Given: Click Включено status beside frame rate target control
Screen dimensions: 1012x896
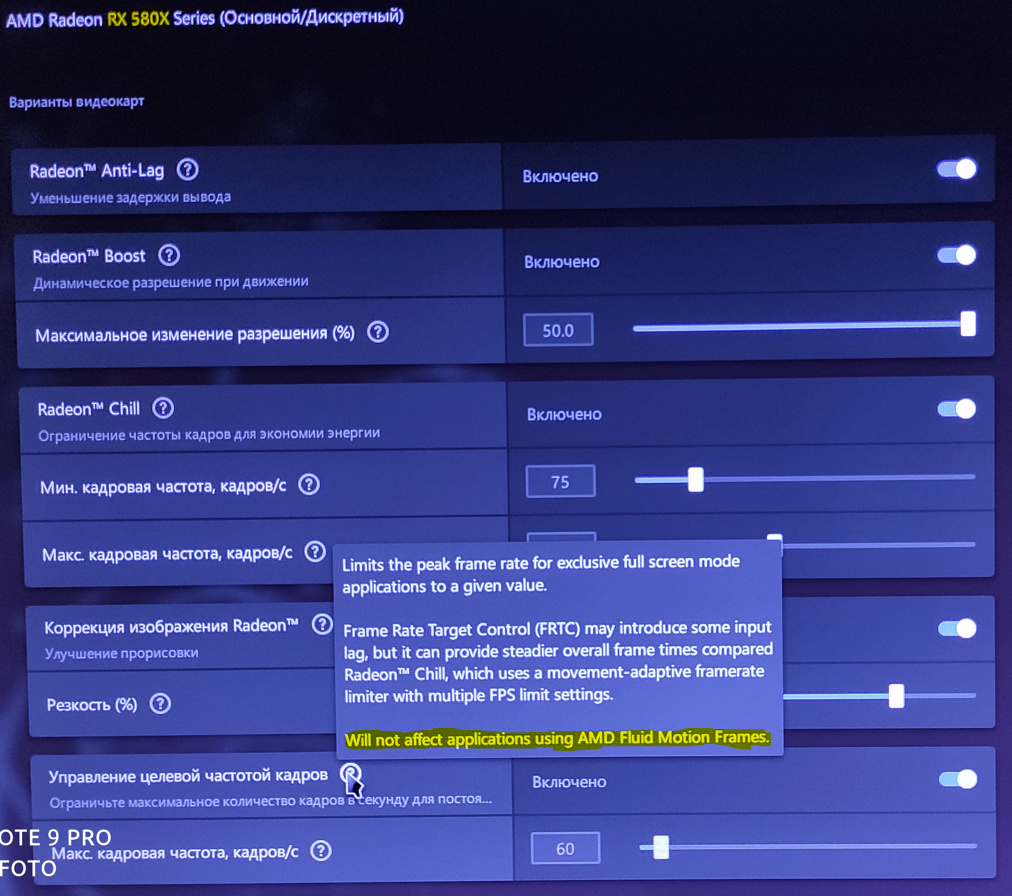Looking at the screenshot, I should point(569,782).
